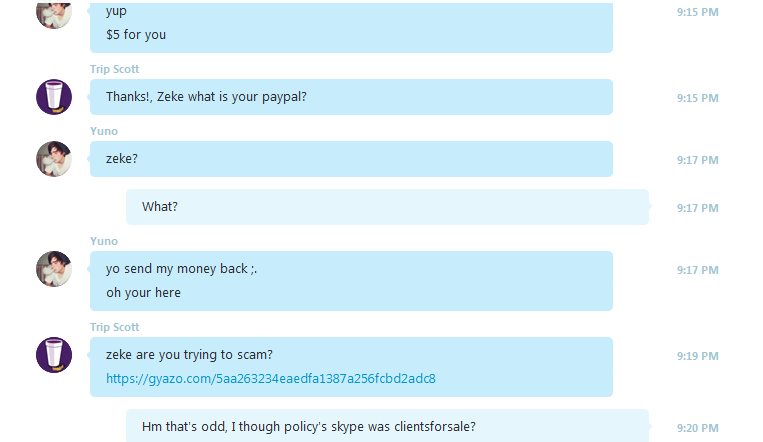Open the gyazo.com screenshot link

tap(271, 379)
